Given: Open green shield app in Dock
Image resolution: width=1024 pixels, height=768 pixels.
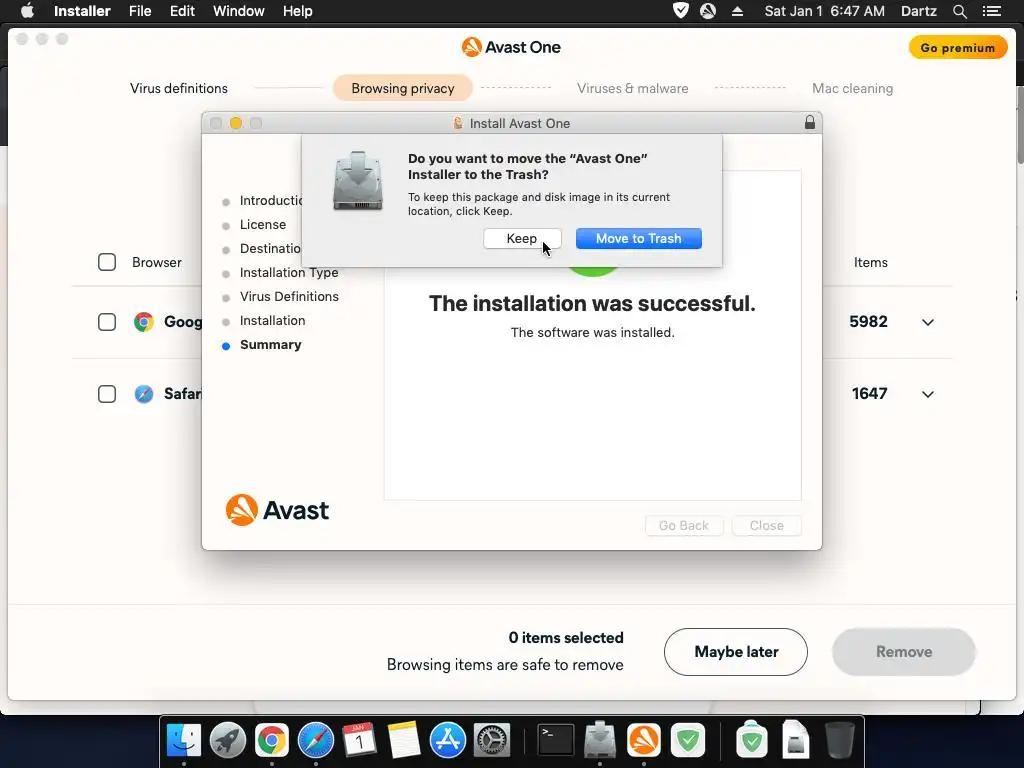Looking at the screenshot, I should [x=688, y=741].
